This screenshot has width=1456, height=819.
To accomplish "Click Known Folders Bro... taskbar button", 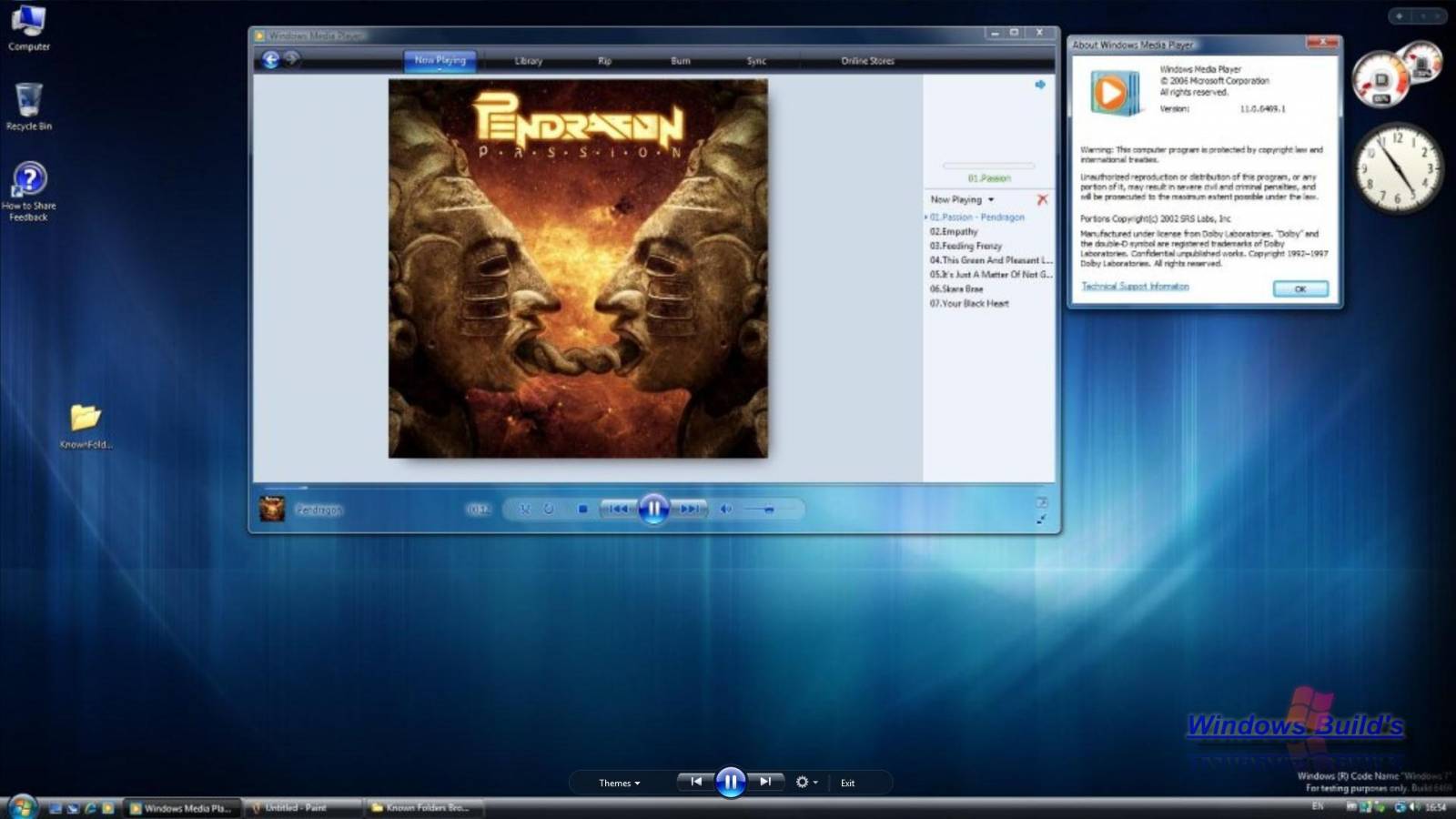I will tap(424, 807).
